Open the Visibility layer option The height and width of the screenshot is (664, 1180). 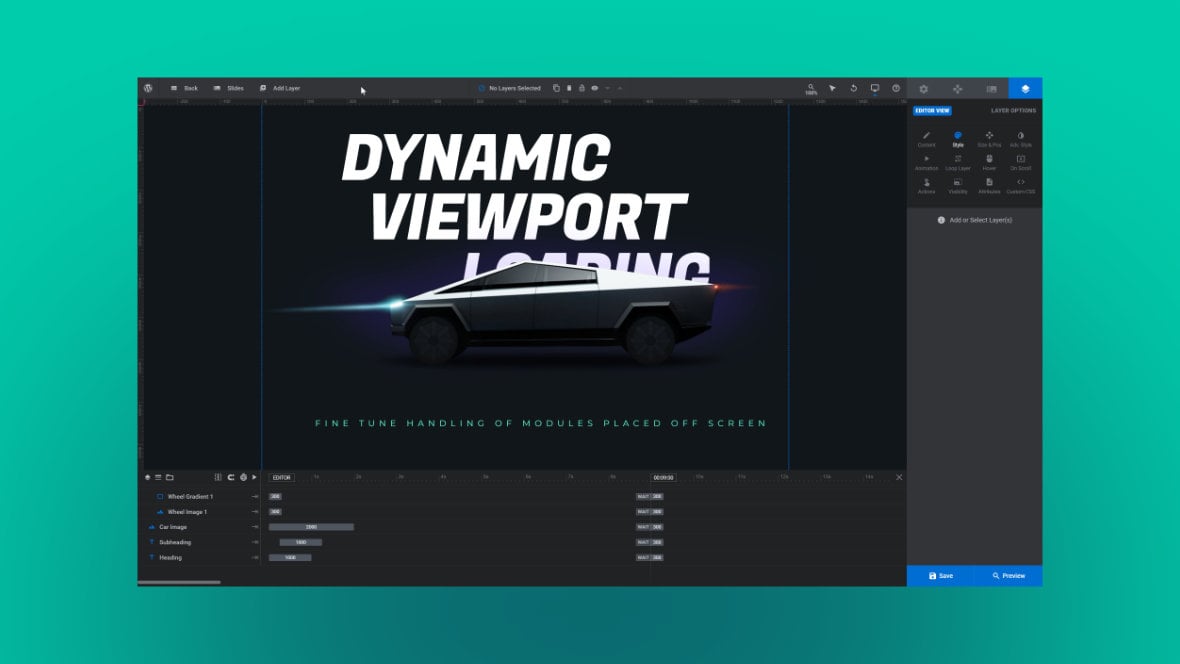[x=958, y=186]
